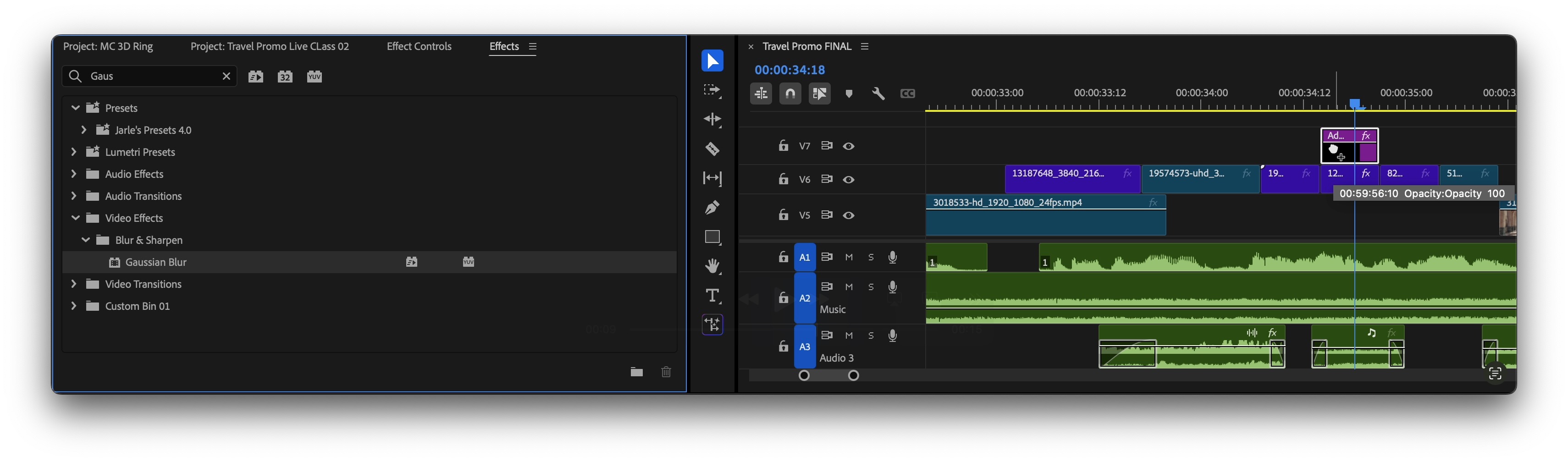
Task: Toggle sync lock on track V7
Action: tap(826, 145)
